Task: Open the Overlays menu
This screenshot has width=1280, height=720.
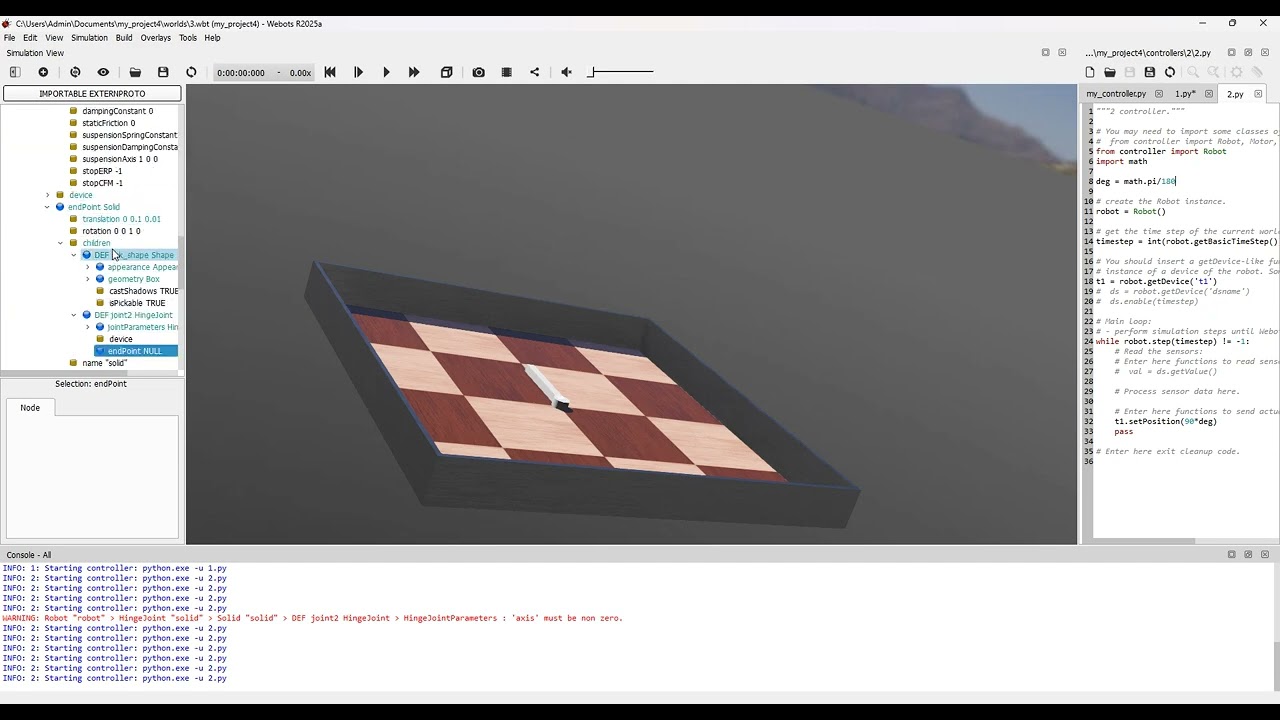Action: pyautogui.click(x=156, y=38)
